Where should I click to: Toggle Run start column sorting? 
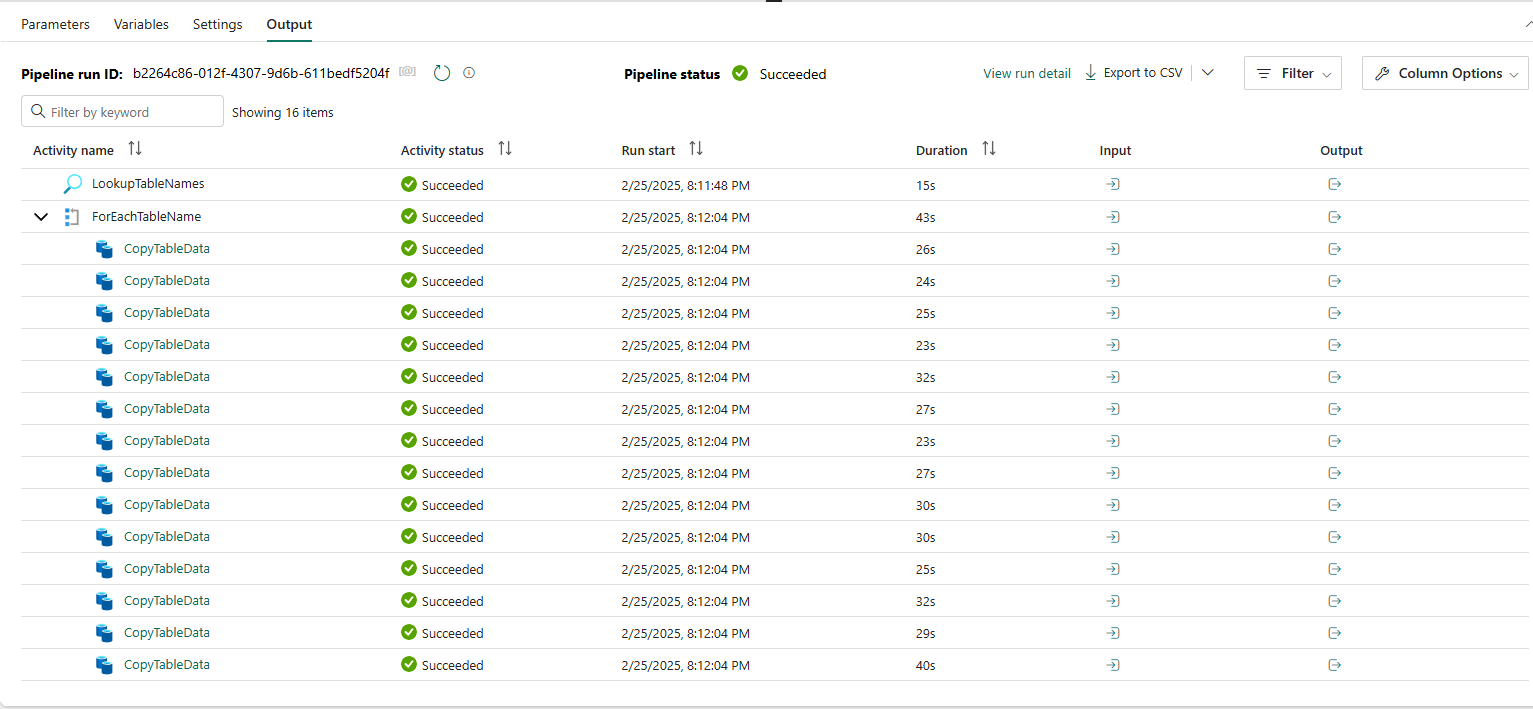point(696,148)
